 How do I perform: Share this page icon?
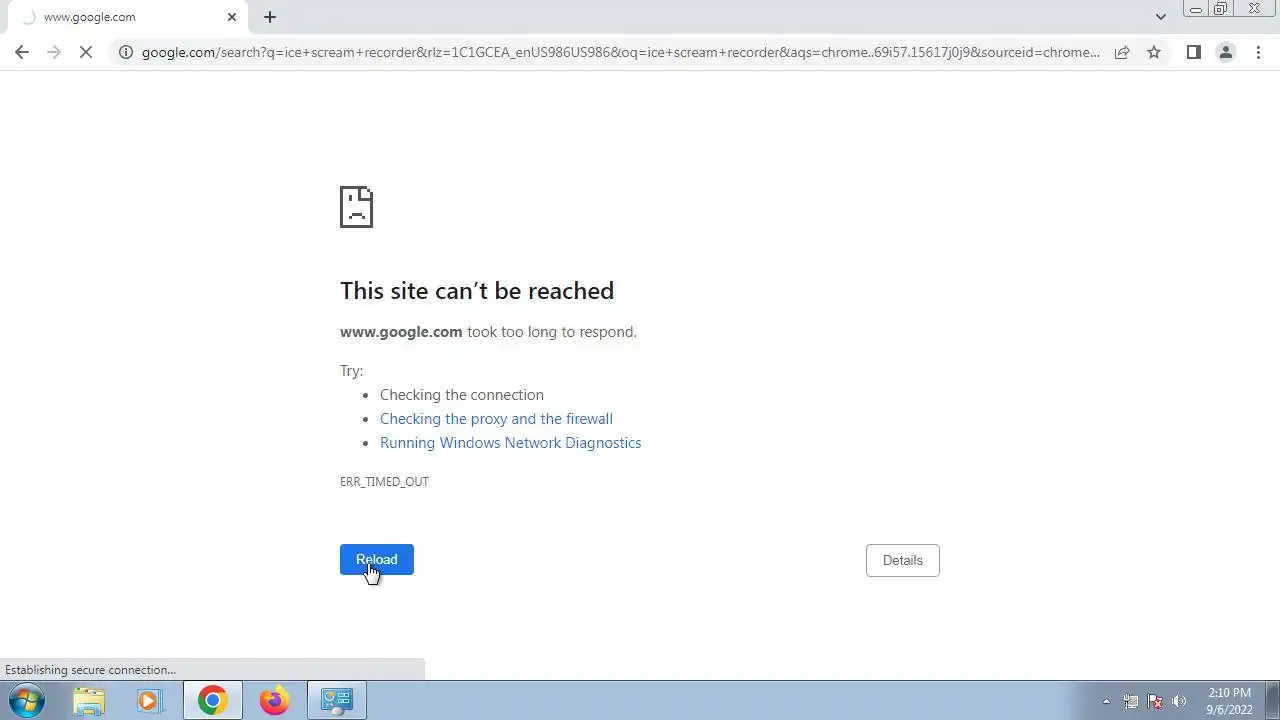pos(1122,52)
